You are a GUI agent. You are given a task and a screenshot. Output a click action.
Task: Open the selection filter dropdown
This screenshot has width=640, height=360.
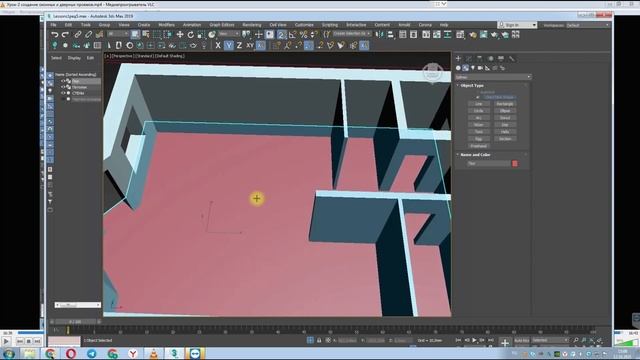tap(118, 34)
